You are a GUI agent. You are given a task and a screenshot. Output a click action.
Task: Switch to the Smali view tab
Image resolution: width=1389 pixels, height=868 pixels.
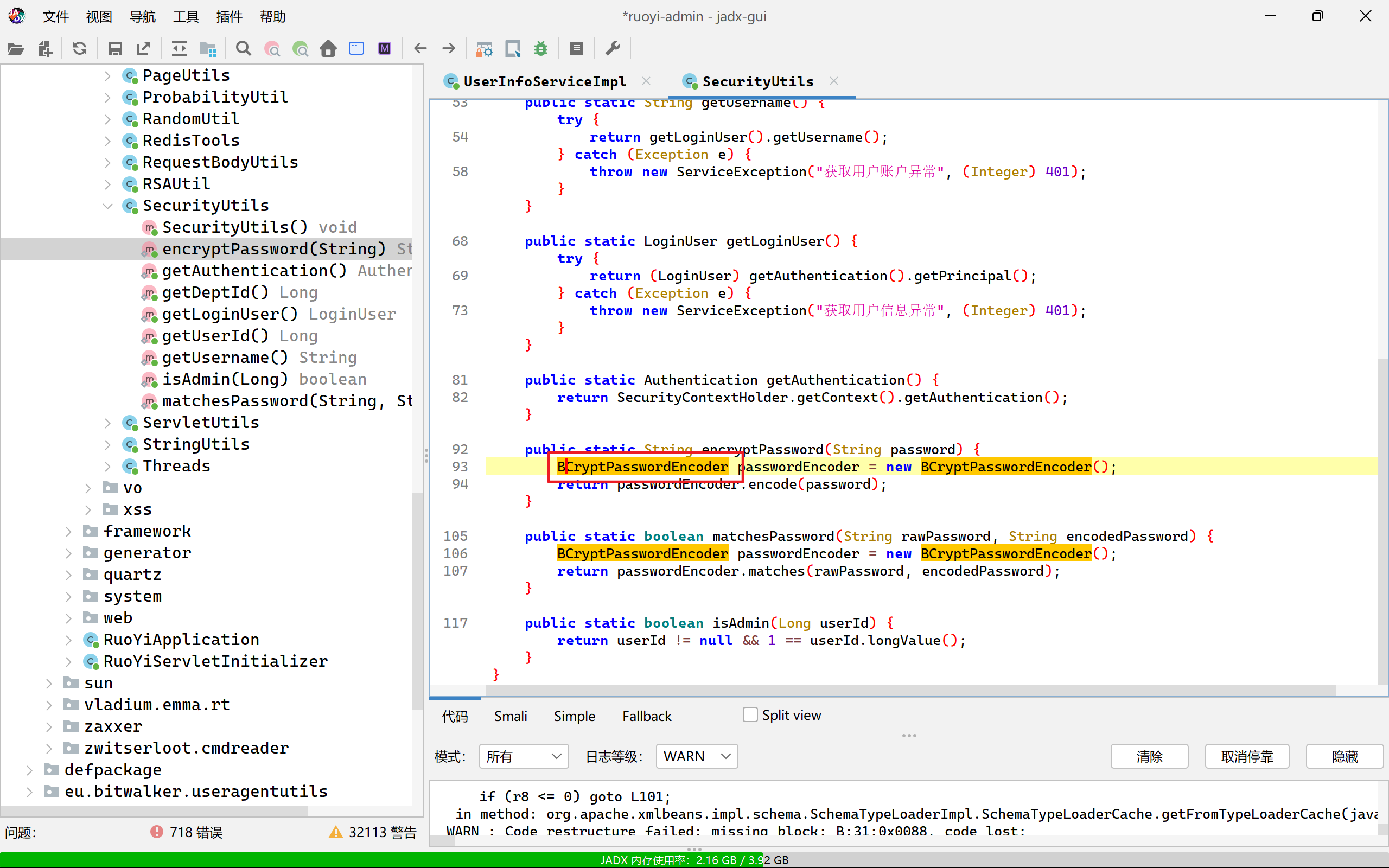(x=510, y=716)
